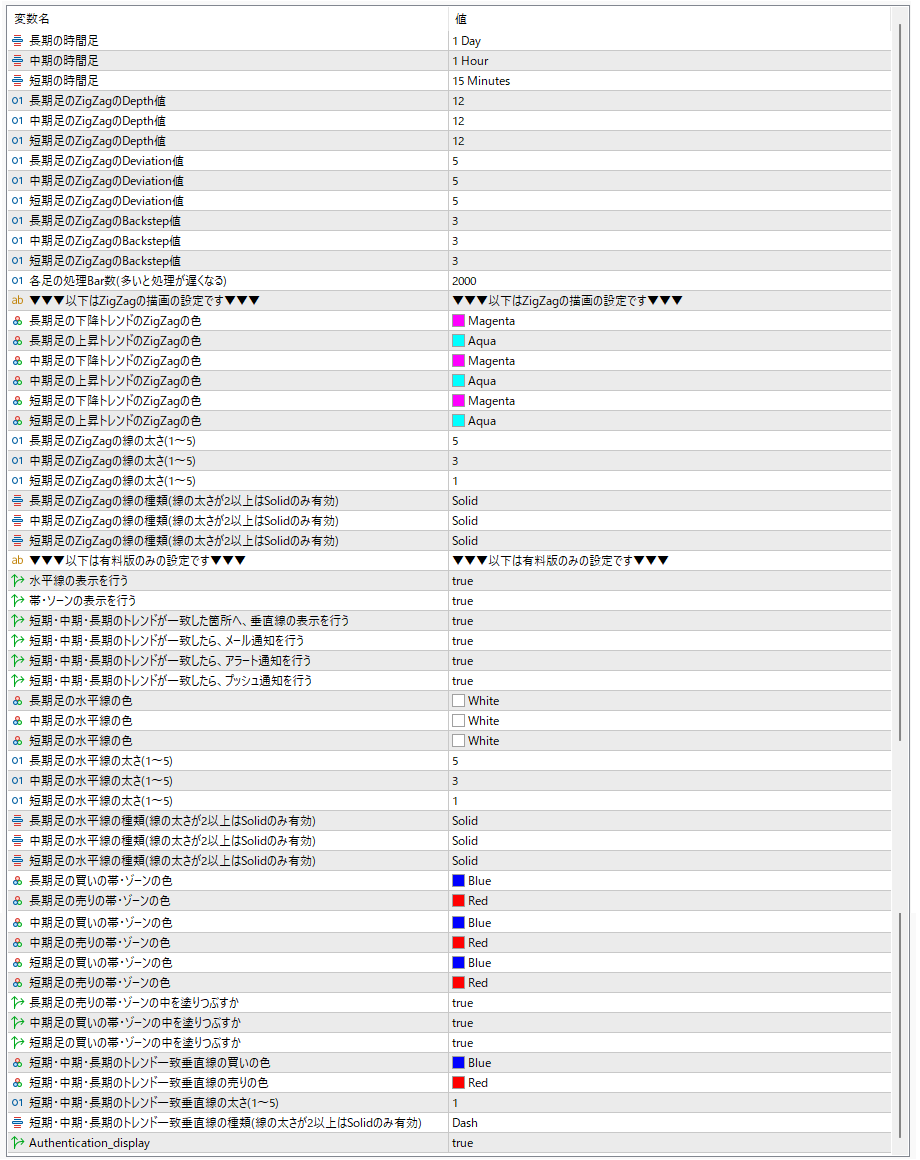
Task: Click the bool icon beside Authentication_display
Action: tap(18, 1142)
